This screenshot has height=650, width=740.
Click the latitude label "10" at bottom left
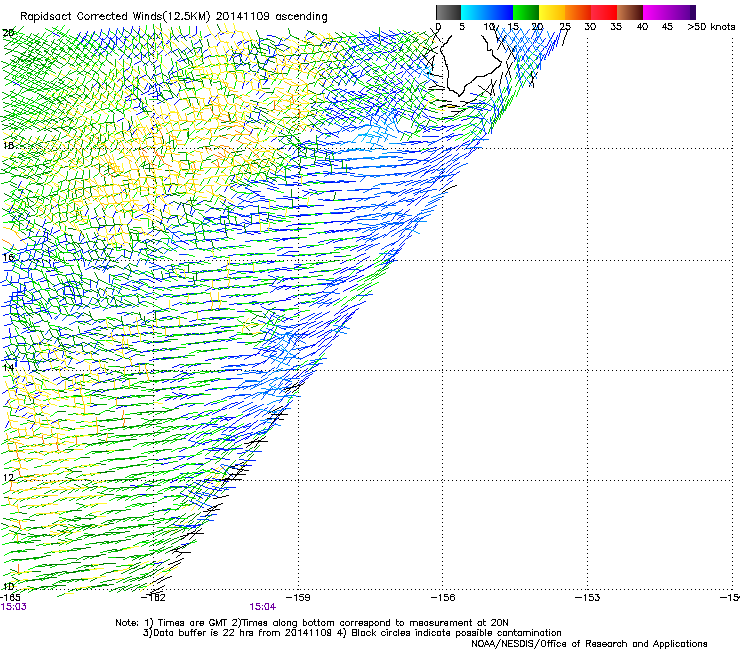(8, 586)
